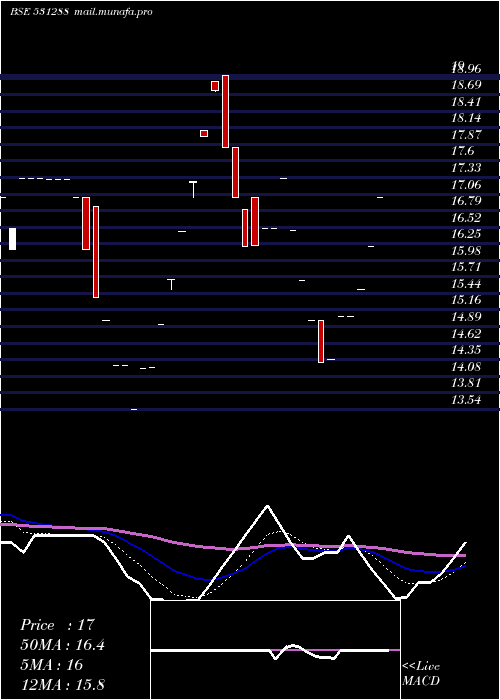
Task: Click the 14.89 price axis label
Action: (x=467, y=317)
